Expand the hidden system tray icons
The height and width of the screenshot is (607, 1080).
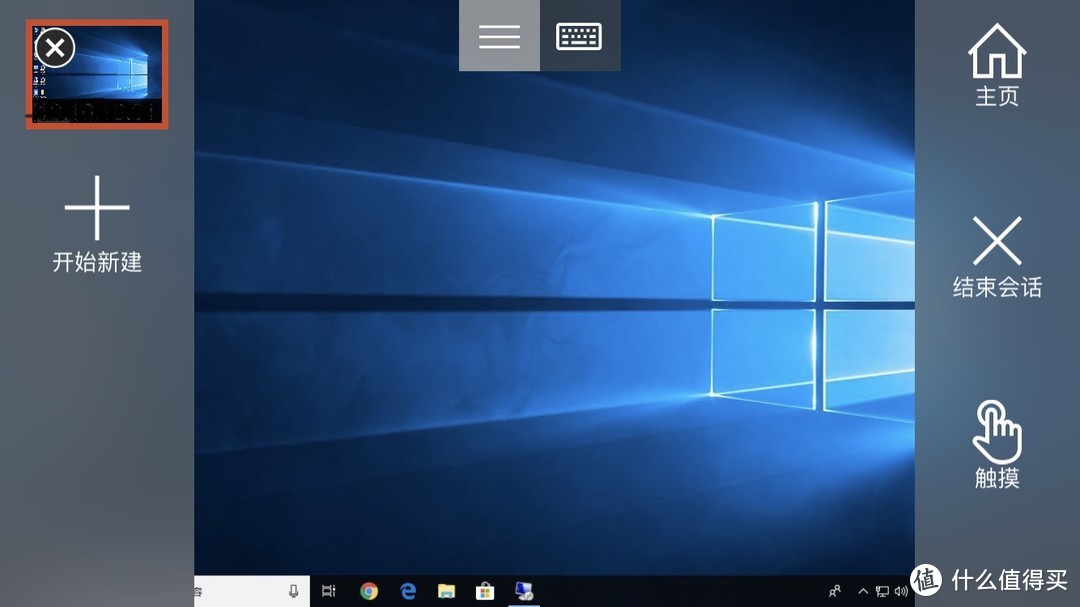point(863,591)
